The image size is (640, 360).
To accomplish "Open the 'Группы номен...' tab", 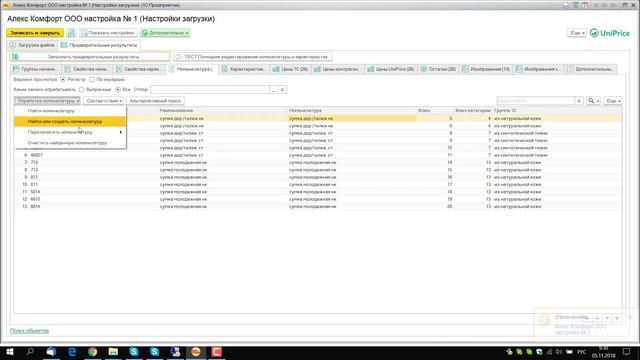I will (x=36, y=69).
